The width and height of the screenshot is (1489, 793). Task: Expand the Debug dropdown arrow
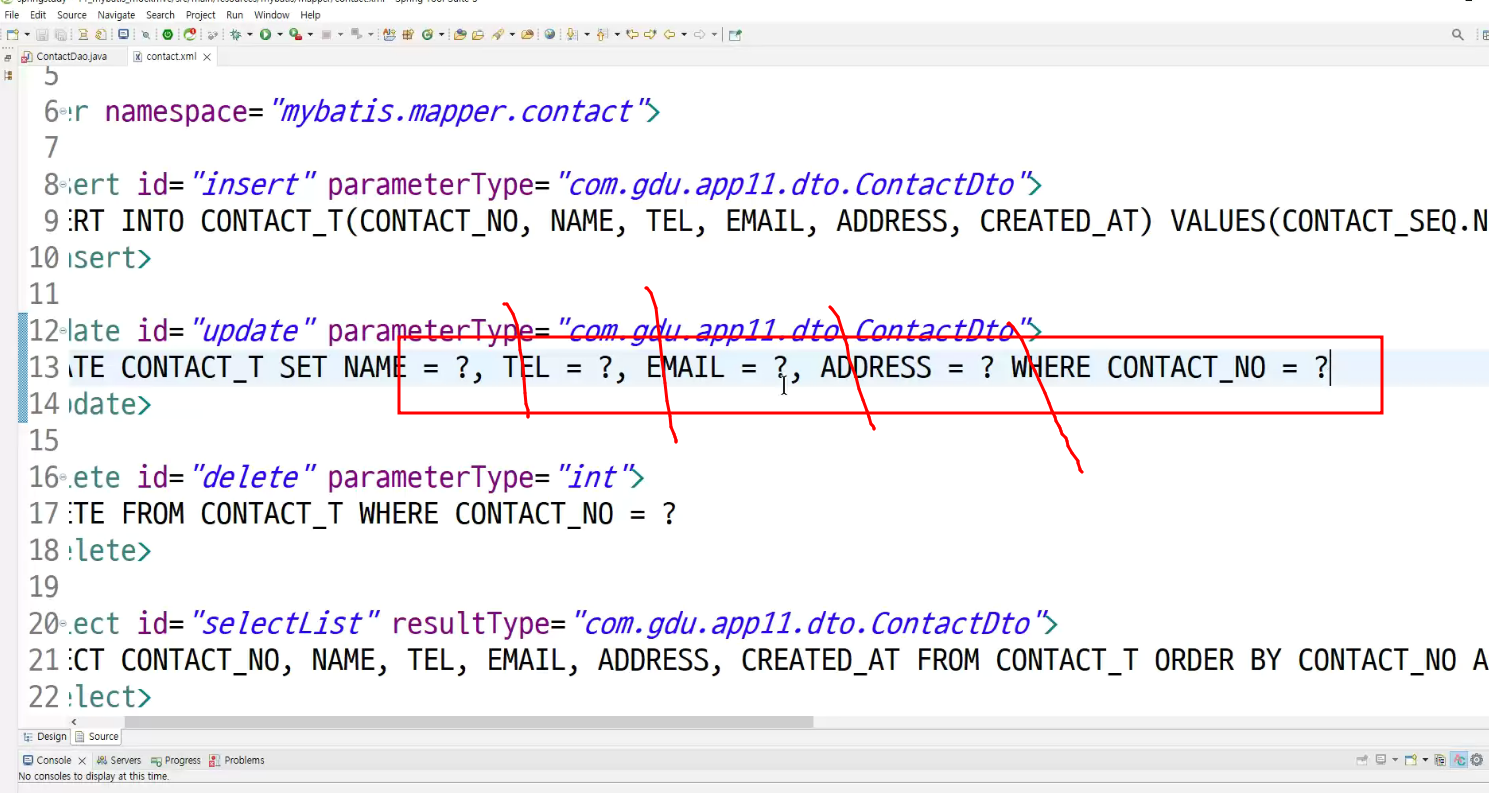pos(250,34)
